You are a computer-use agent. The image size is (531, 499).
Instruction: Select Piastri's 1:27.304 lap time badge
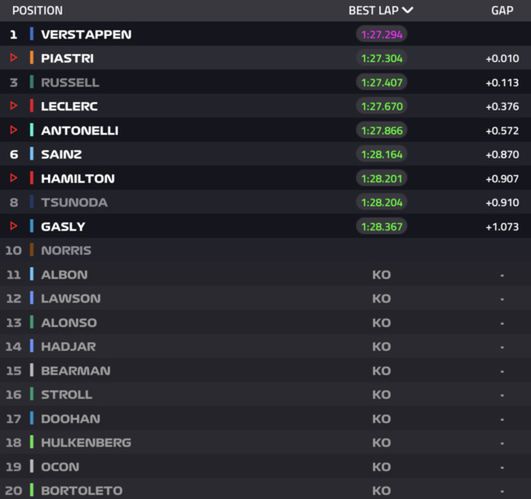[382, 58]
